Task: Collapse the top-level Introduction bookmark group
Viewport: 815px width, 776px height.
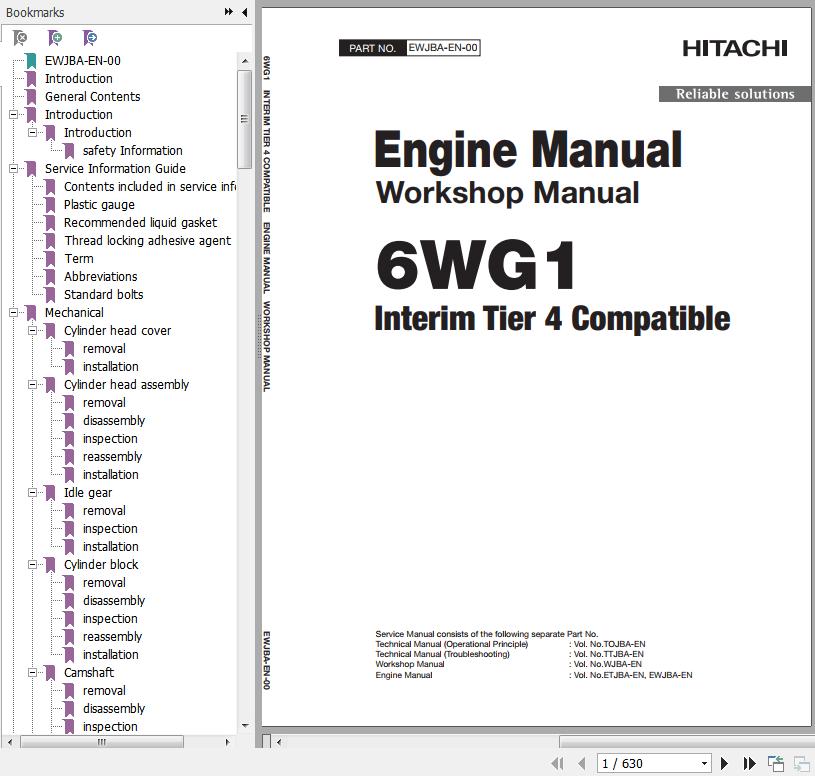Action: coord(14,114)
